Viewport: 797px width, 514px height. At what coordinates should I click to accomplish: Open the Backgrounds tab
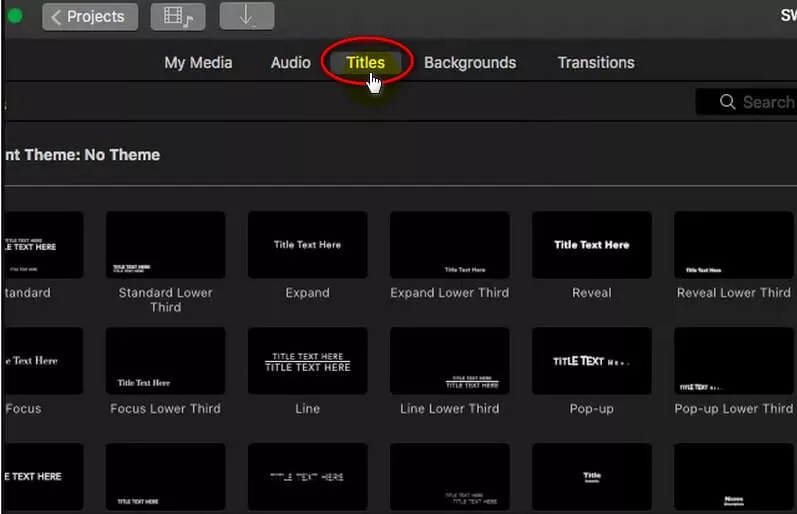coord(470,63)
